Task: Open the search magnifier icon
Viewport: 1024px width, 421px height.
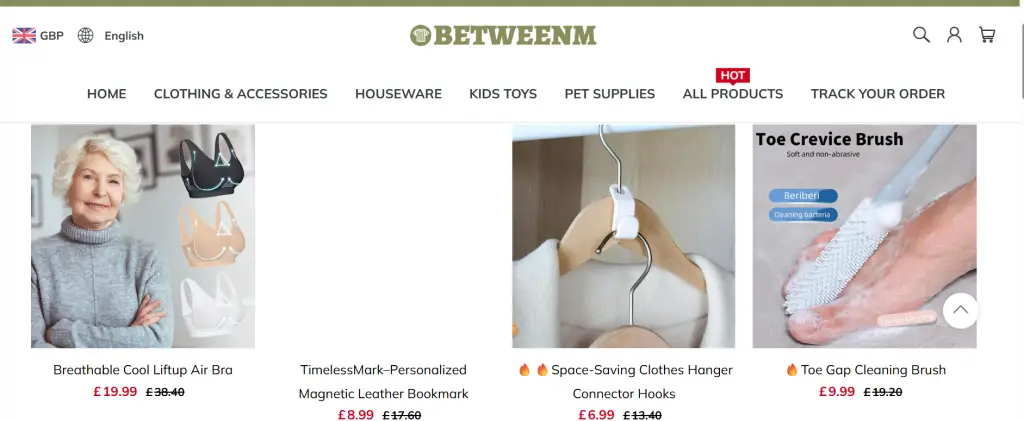Action: [921, 35]
